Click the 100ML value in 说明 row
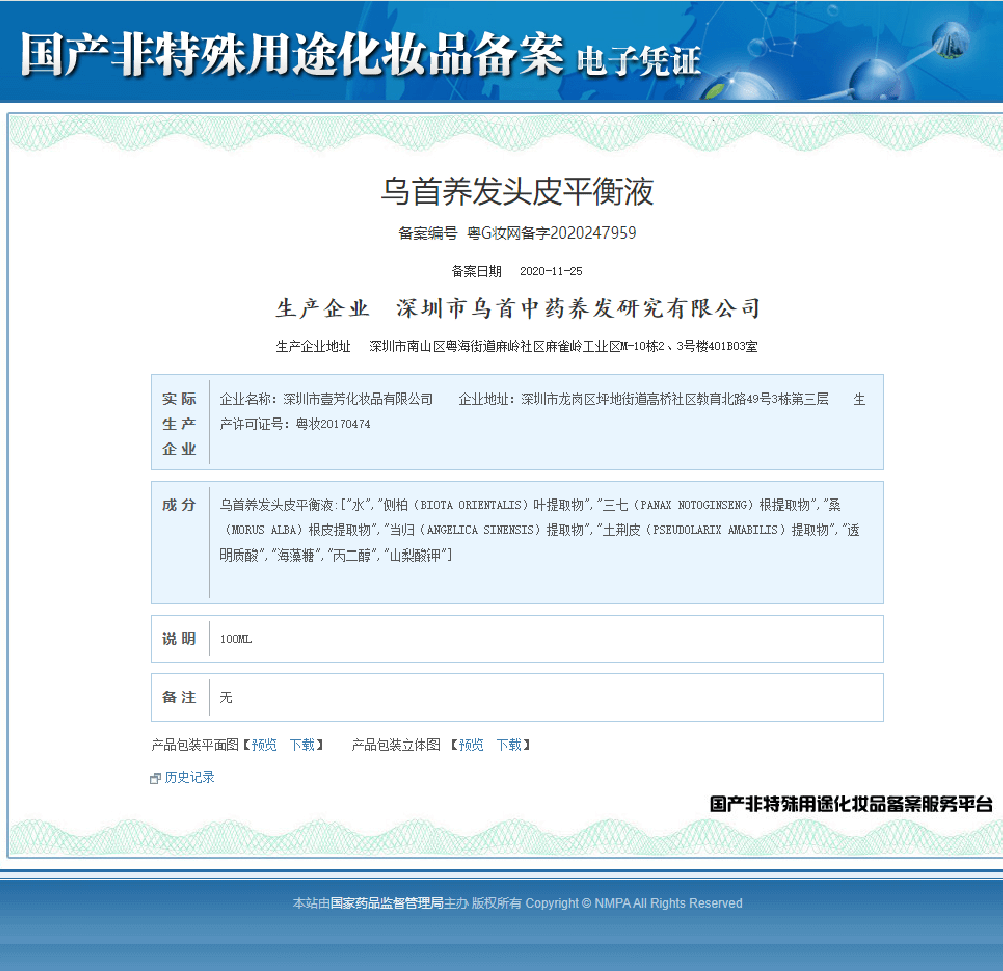The width and height of the screenshot is (1003, 971). (x=235, y=639)
